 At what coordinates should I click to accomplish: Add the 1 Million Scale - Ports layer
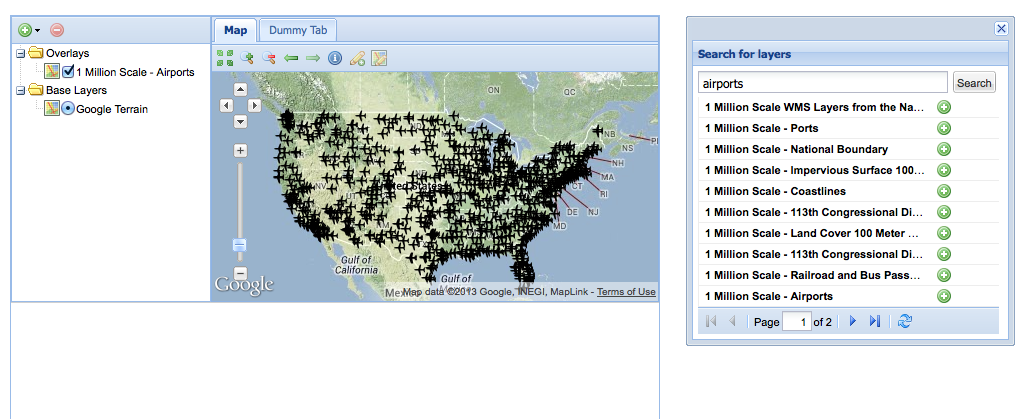(x=943, y=128)
